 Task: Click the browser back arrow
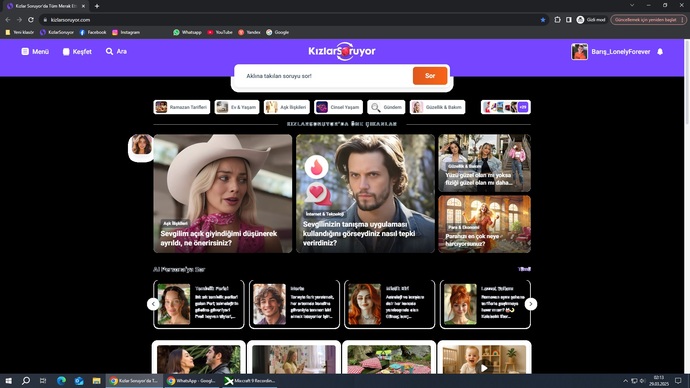click(x=7, y=20)
